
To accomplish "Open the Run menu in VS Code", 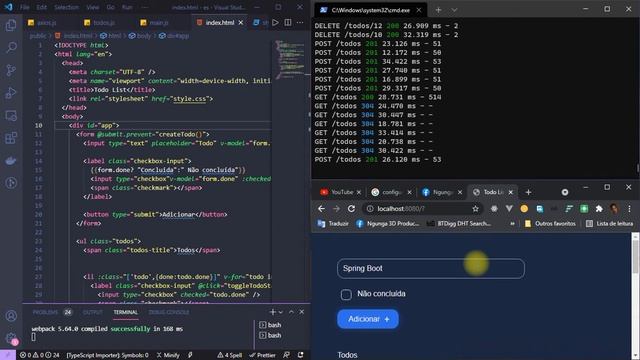I will (x=127, y=7).
